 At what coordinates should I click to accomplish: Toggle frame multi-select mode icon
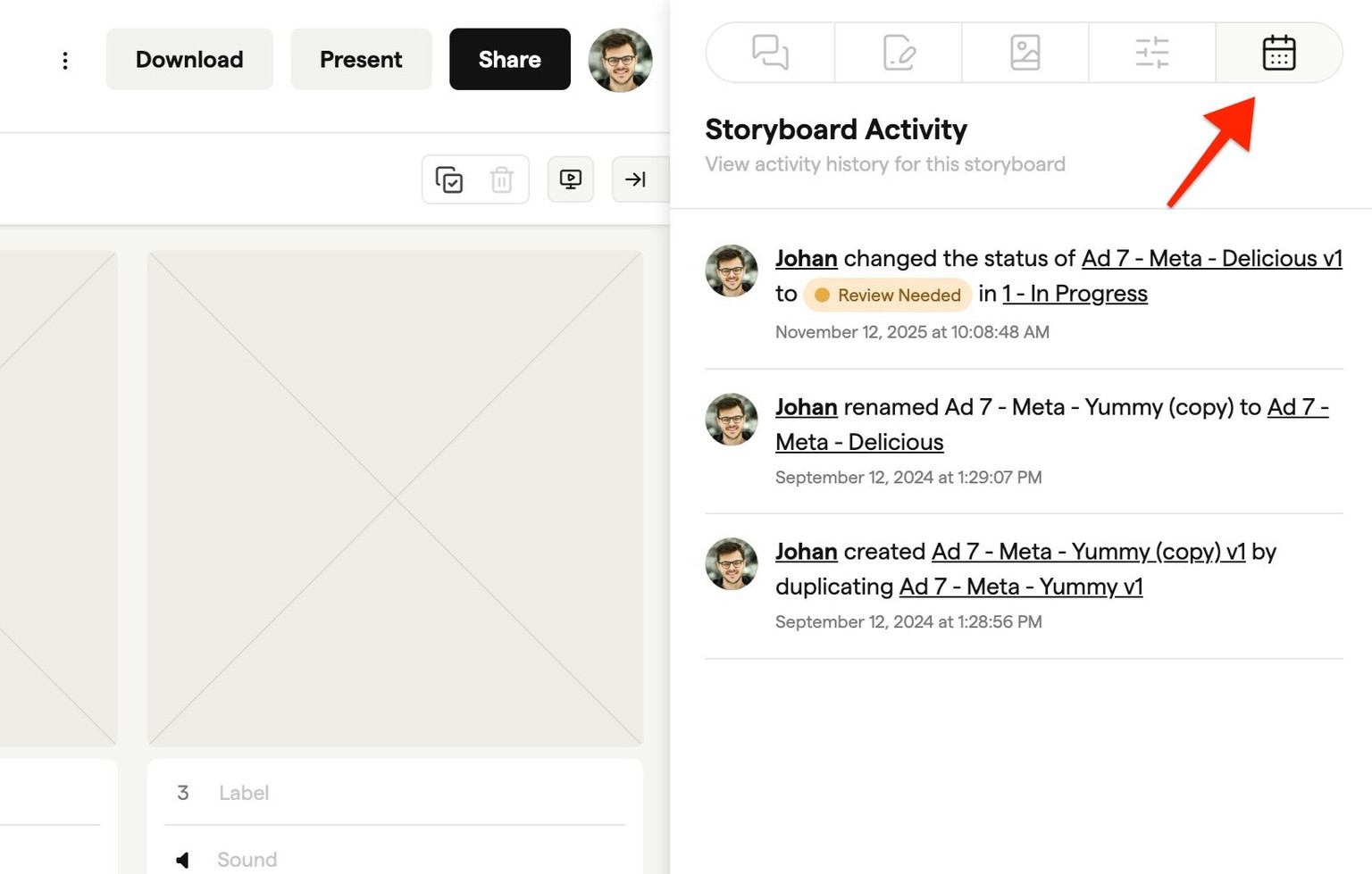pos(449,179)
